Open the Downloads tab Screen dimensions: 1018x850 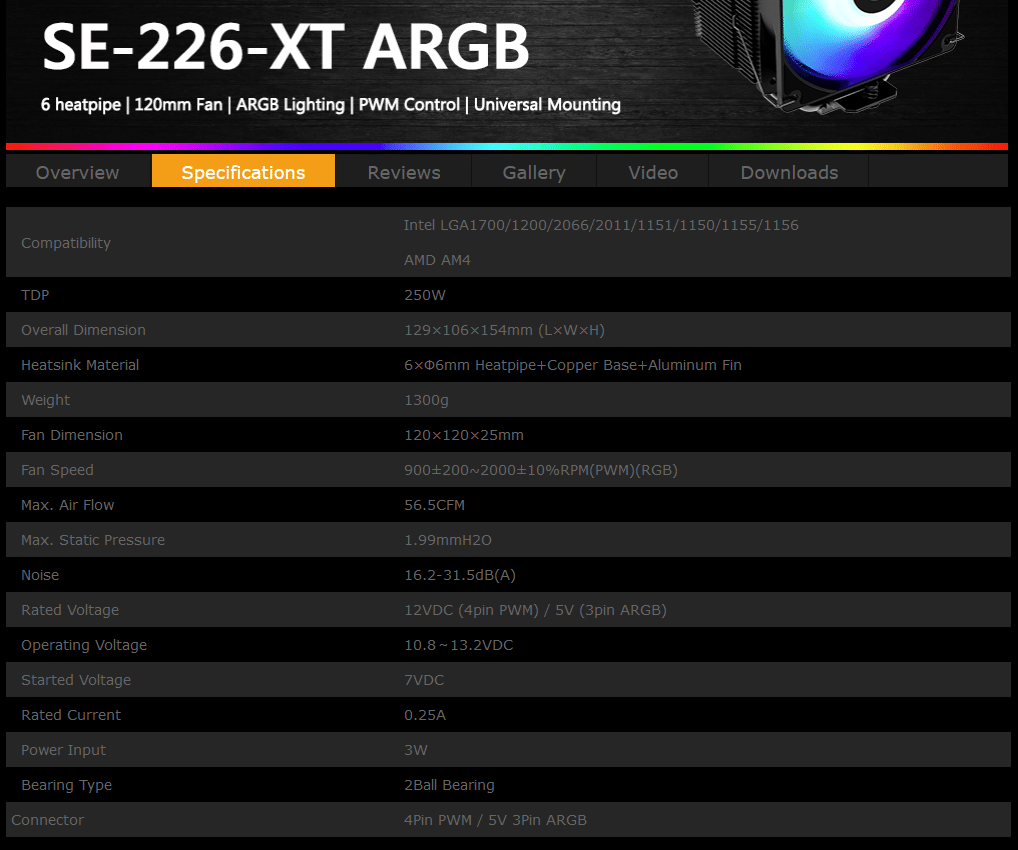pos(789,172)
